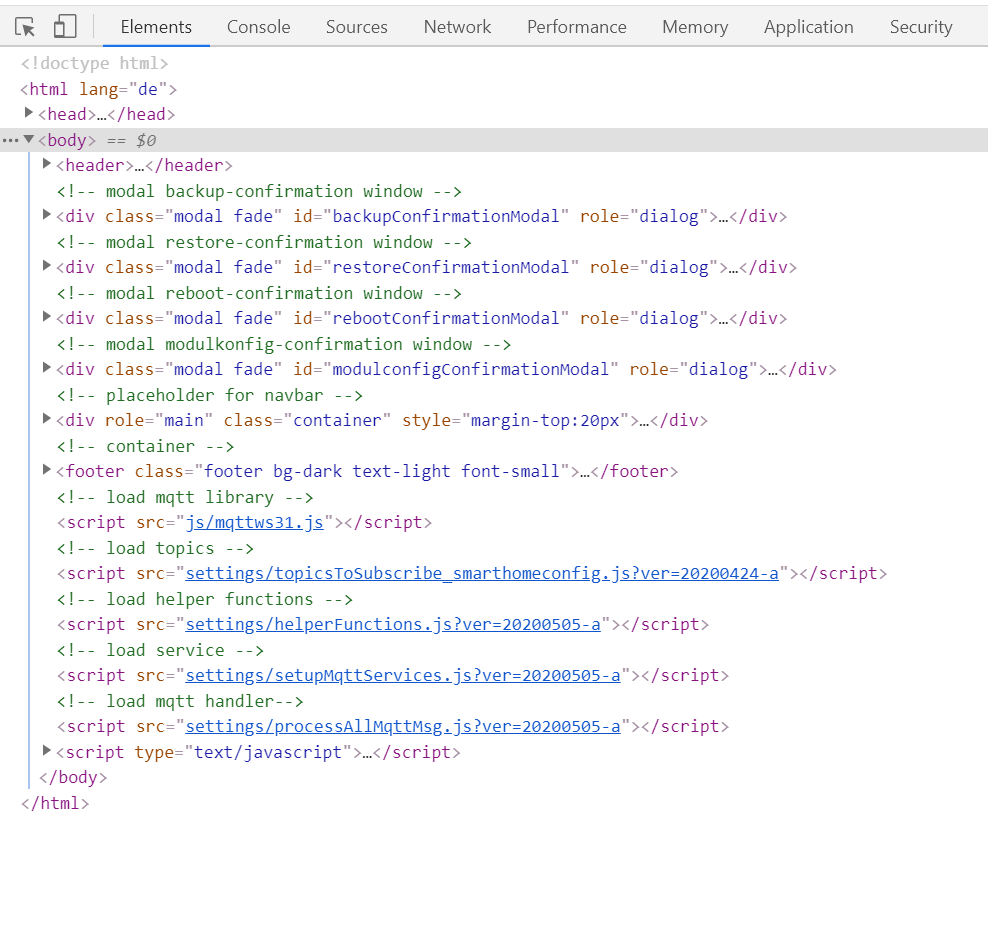Select the closing /body tag
Image resolution: width=988 pixels, height=926 pixels.
click(x=73, y=778)
